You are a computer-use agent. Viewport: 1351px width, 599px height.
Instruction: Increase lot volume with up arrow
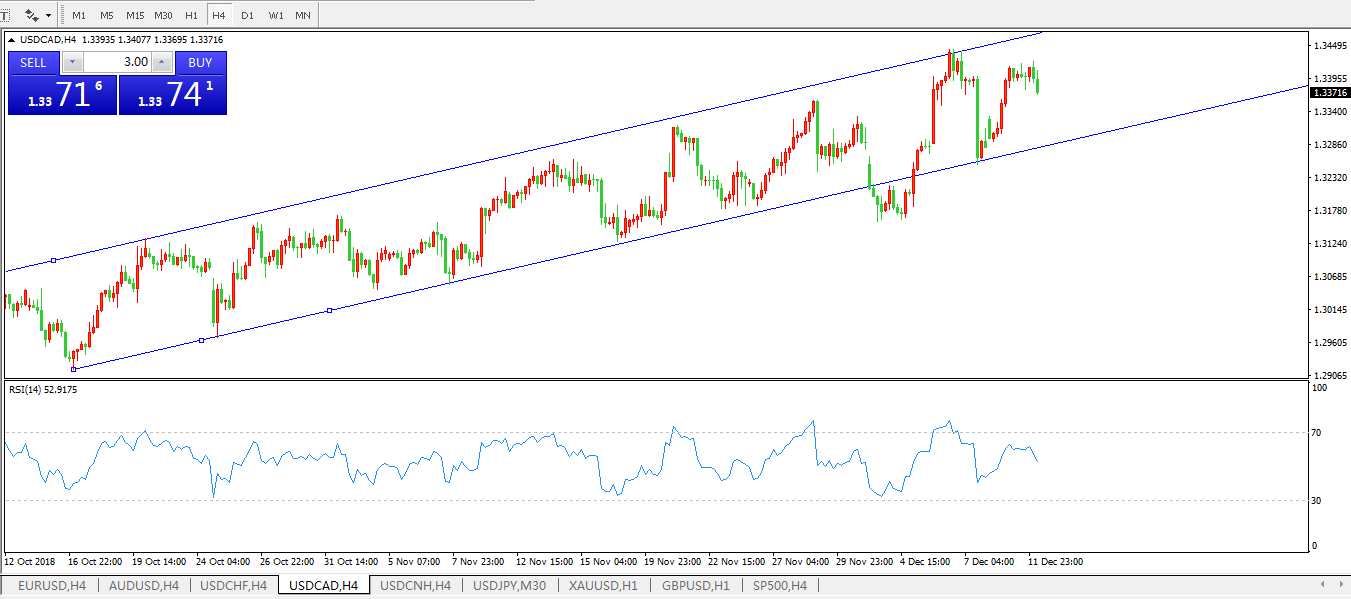pyautogui.click(x=162, y=62)
